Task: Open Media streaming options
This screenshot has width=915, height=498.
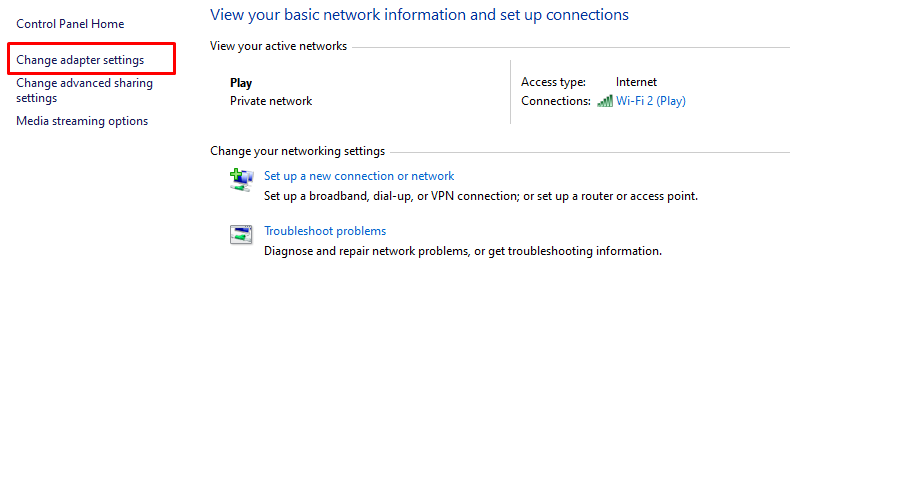Action: click(82, 121)
